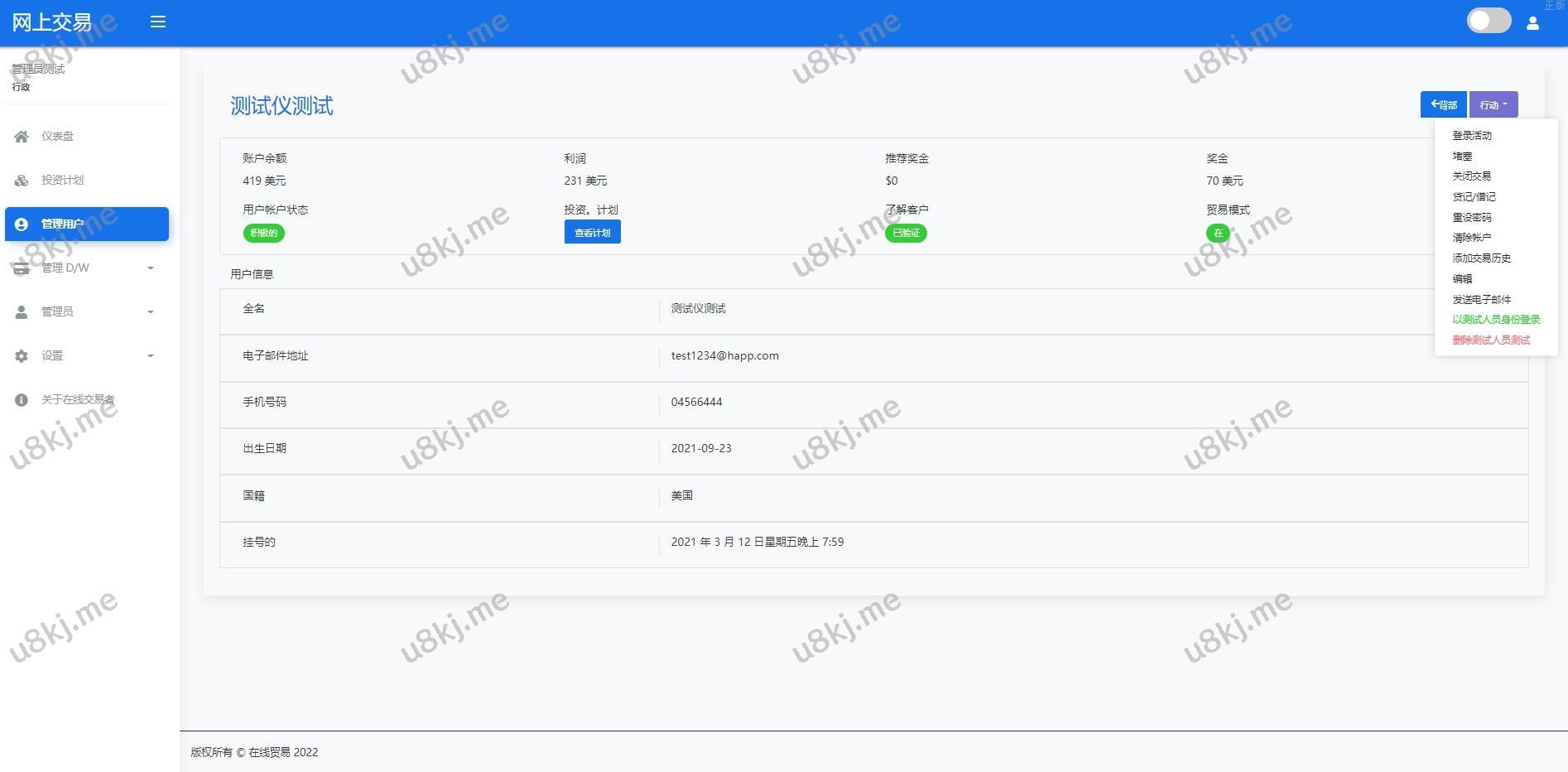The height and width of the screenshot is (772, 1568).
Task: Click 删除测试人员测试 red menu option
Action: pyautogui.click(x=1491, y=340)
